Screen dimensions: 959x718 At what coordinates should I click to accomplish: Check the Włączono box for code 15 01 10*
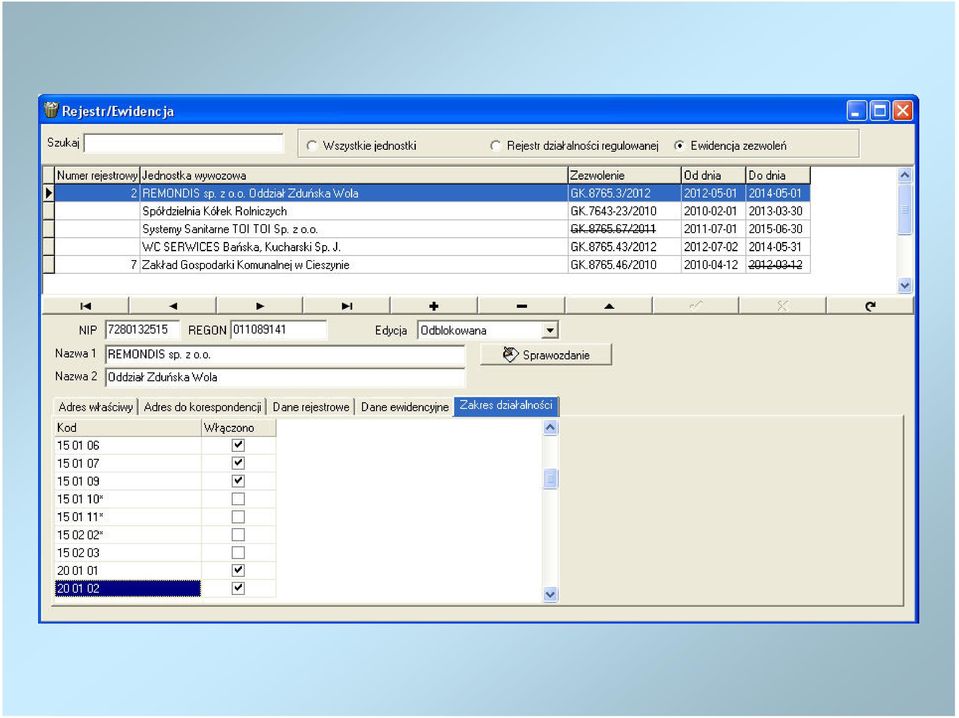[x=238, y=499]
